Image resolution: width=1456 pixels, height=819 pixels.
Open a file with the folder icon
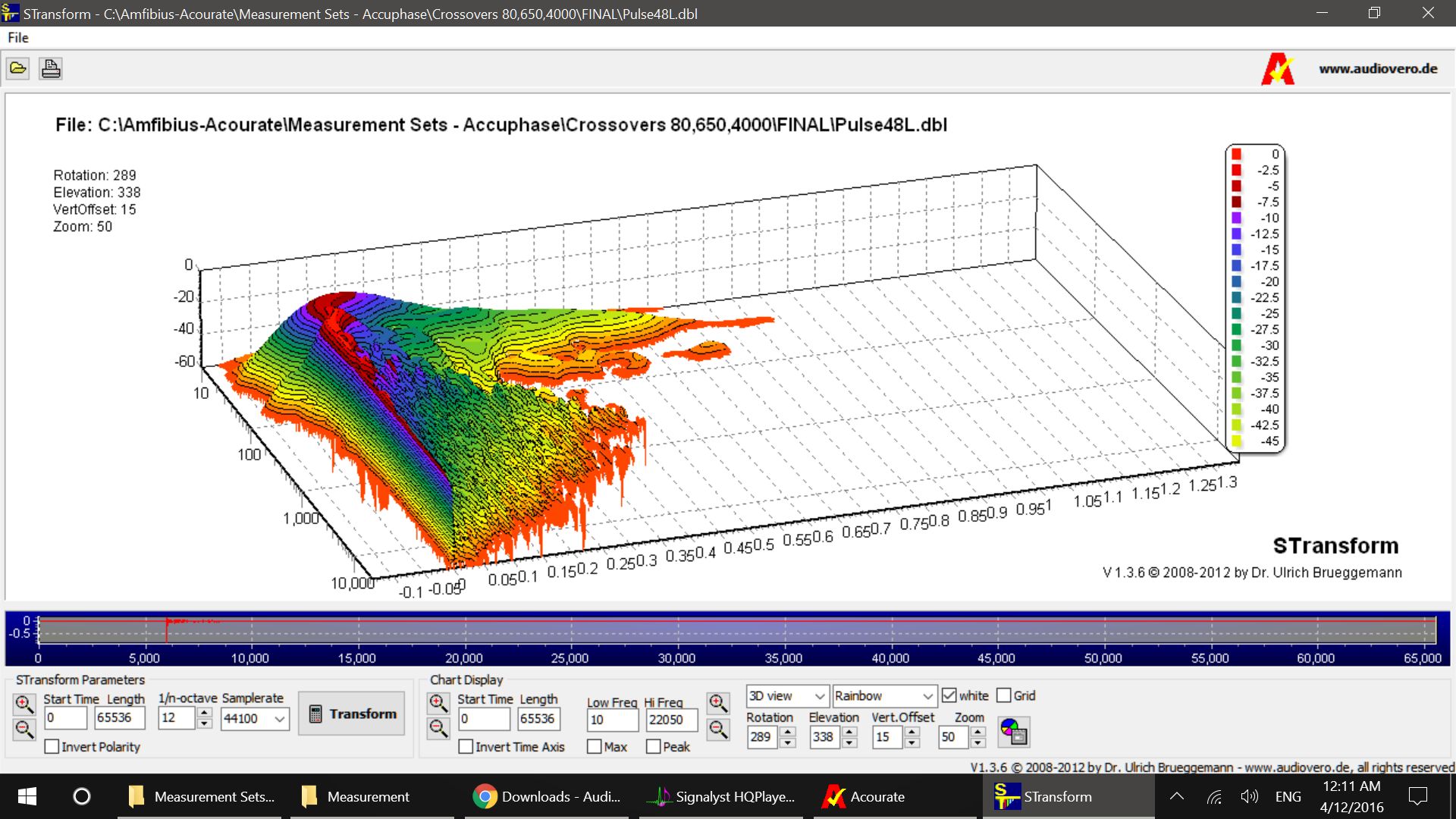coord(18,68)
